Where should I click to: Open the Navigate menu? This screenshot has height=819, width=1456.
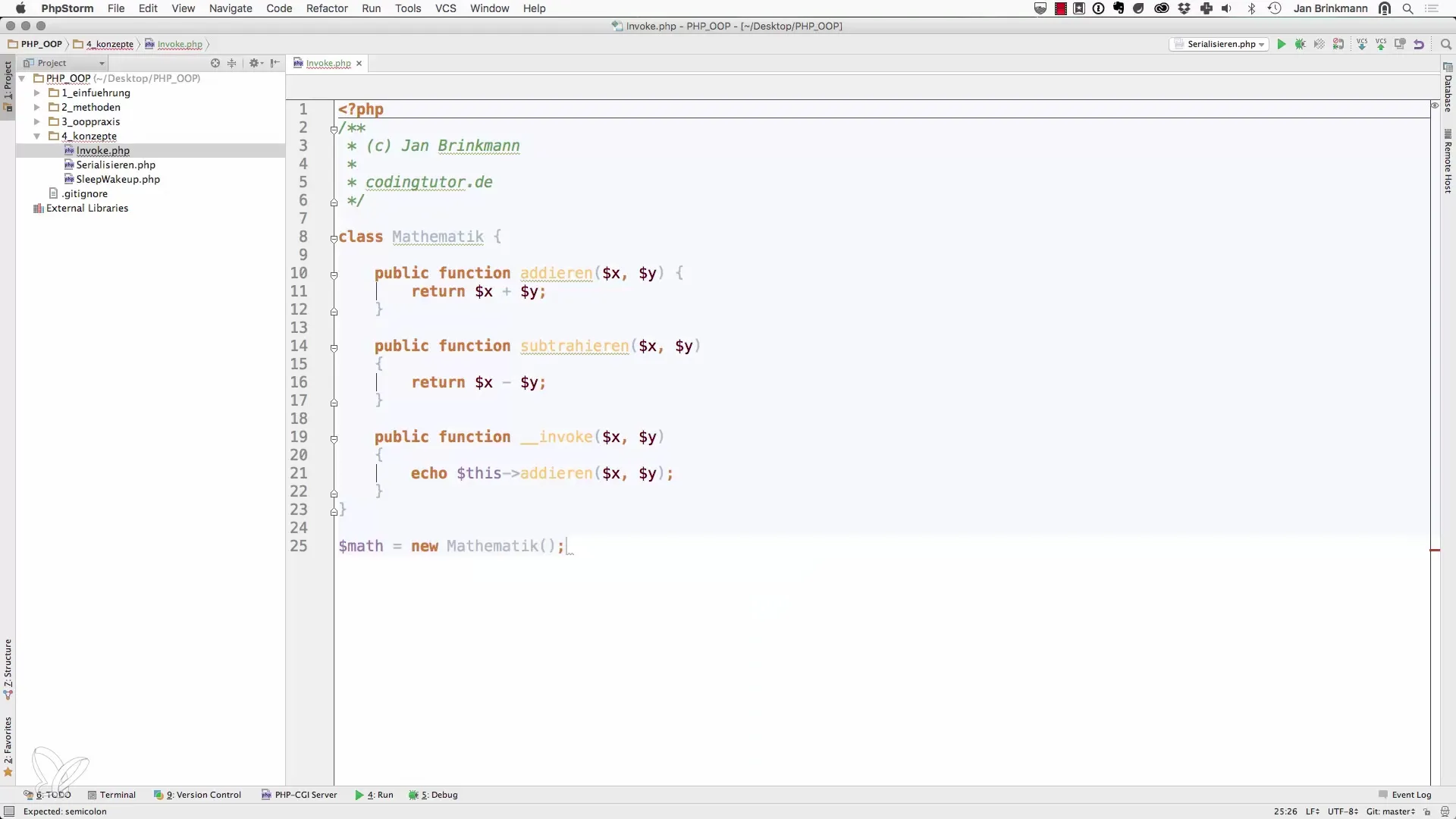231,8
